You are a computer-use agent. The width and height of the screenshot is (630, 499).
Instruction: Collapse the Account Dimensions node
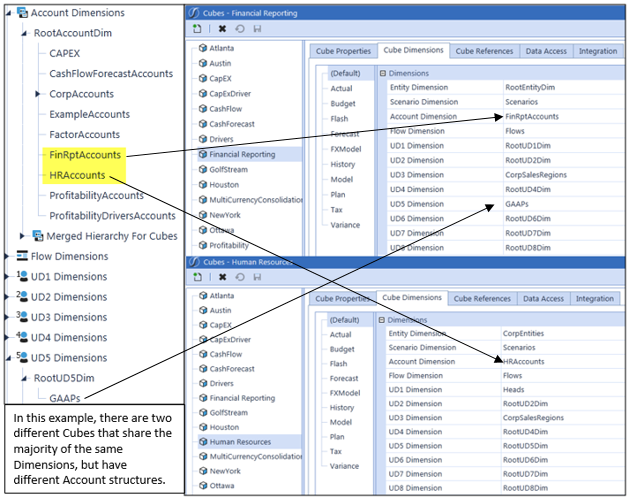8,13
